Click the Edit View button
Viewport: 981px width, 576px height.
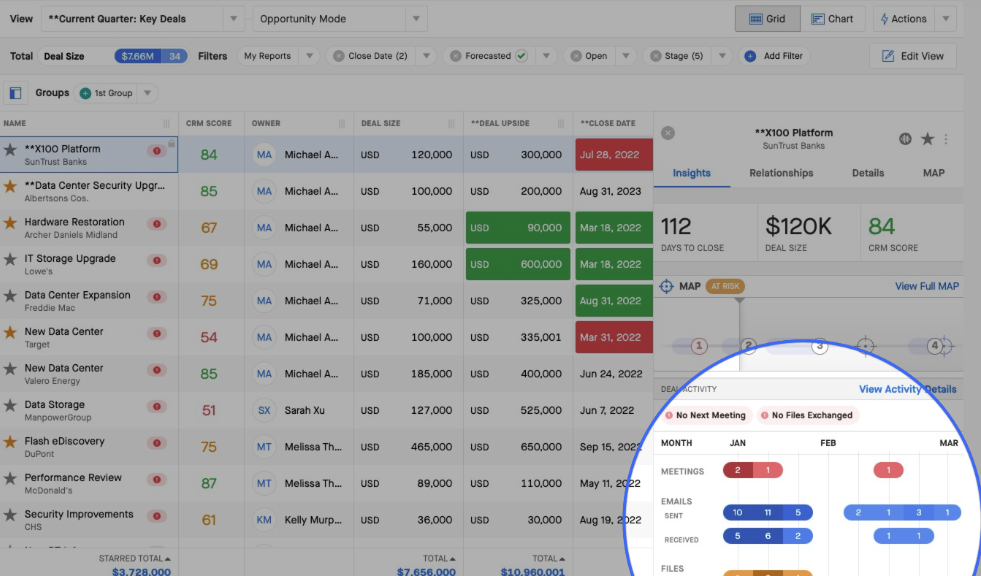click(913, 56)
